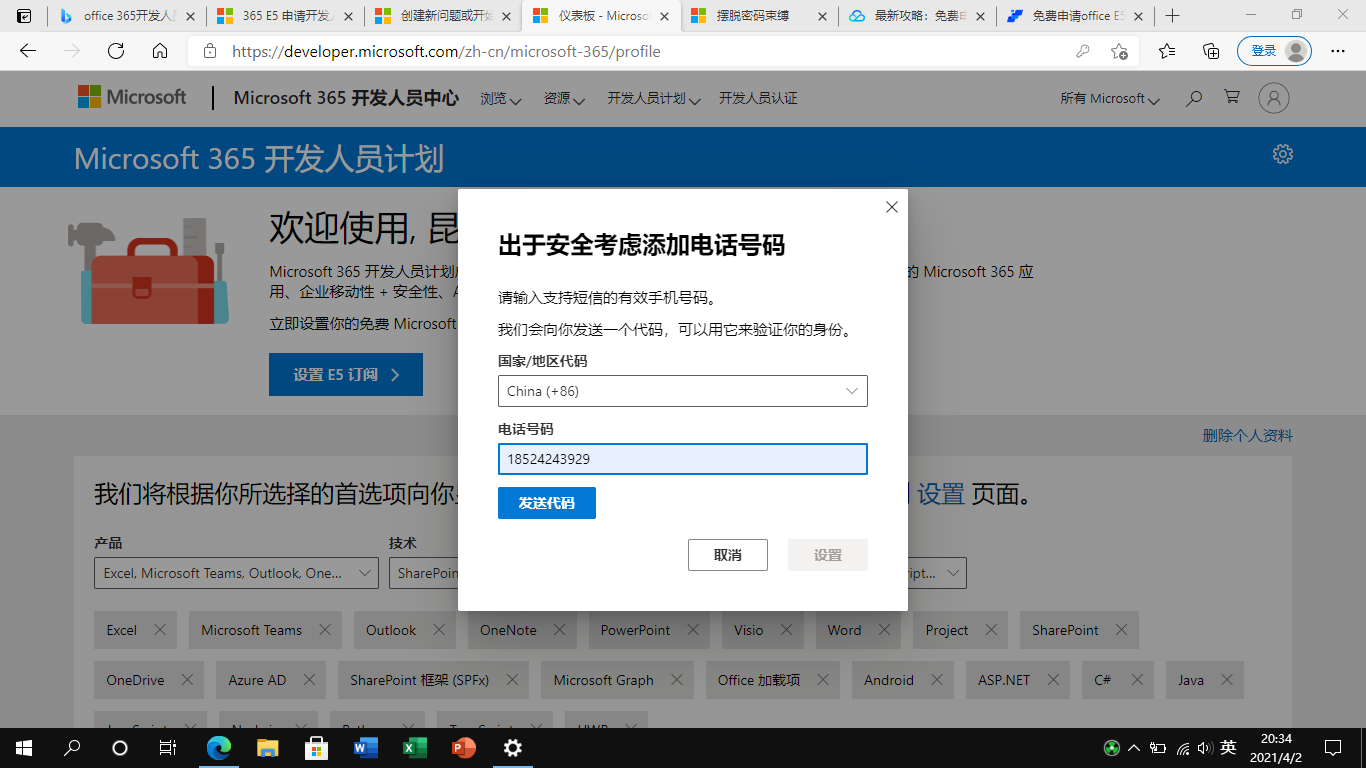1366x768 pixels.
Task: Remove the Azure AD tag
Action: point(308,680)
